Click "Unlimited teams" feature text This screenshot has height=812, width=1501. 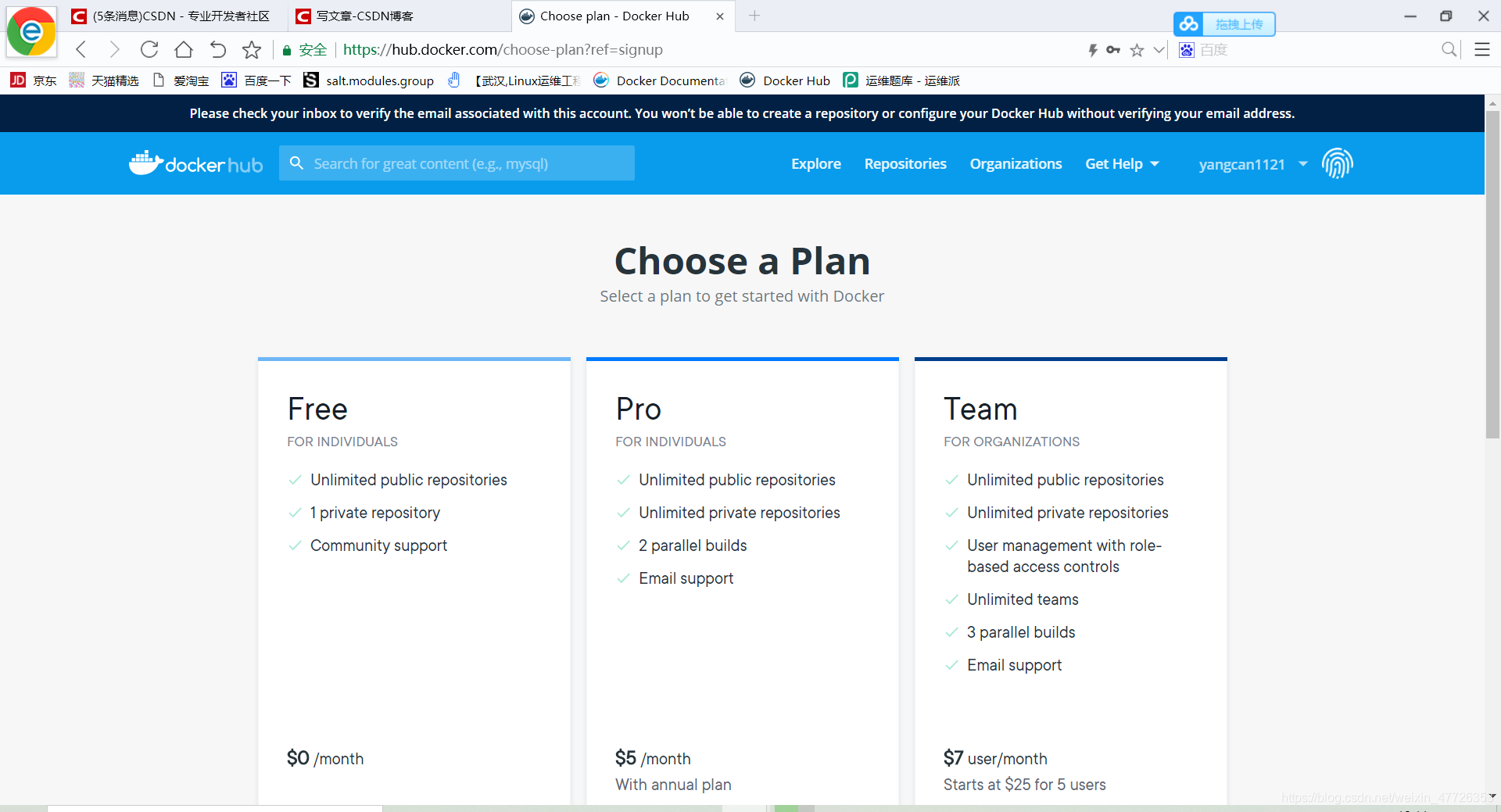(x=1023, y=599)
